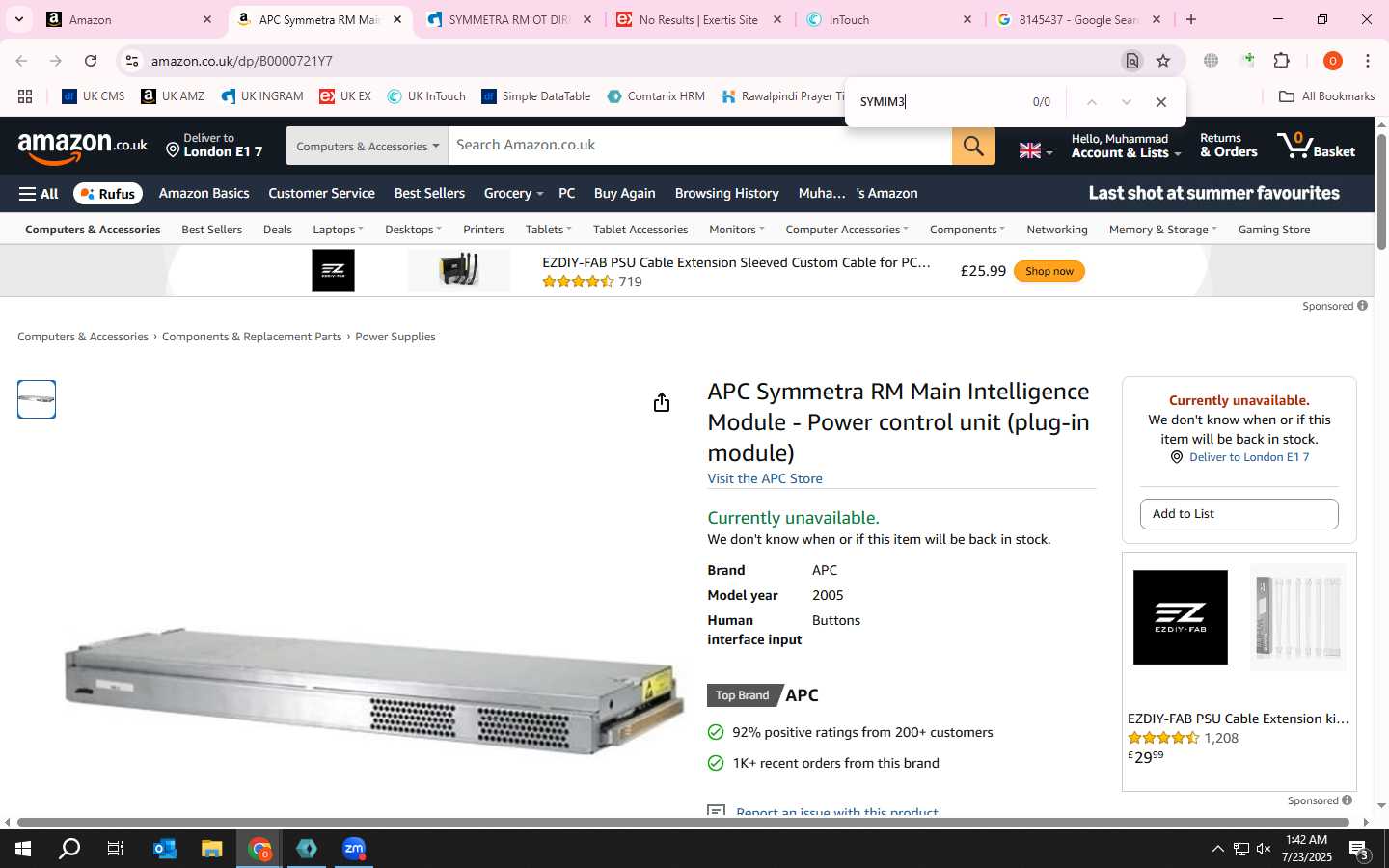Click the Amazon orange search magnifier button
This screenshot has width=1389, height=868.
tap(973, 146)
